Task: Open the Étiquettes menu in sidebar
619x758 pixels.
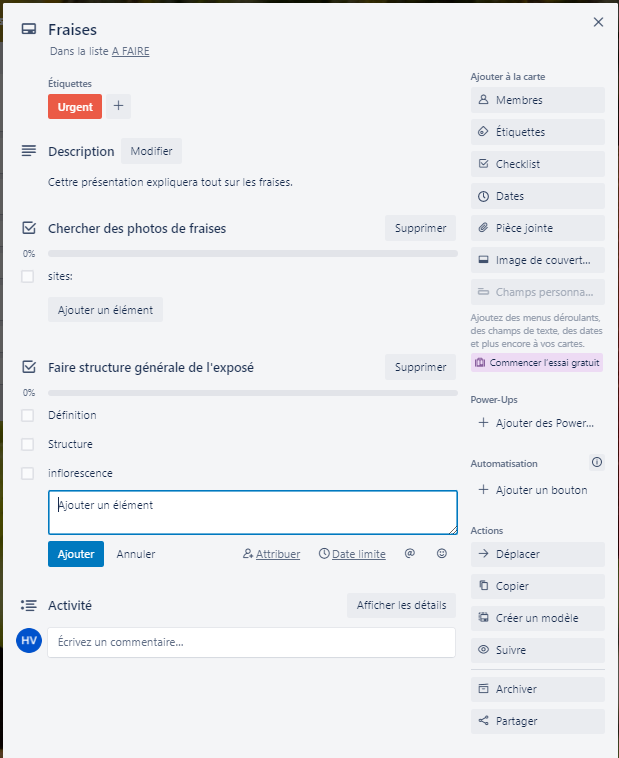Action: [538, 132]
